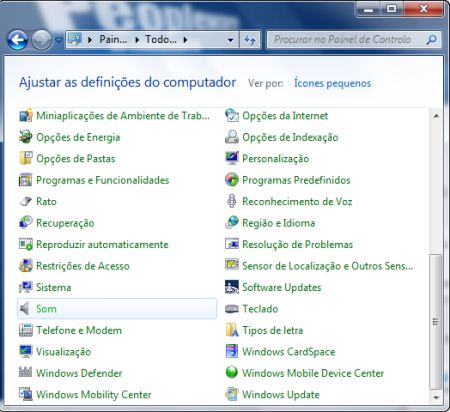The image size is (450, 412).
Task: Click the Restrições de Acesso icon
Action: pos(26,266)
